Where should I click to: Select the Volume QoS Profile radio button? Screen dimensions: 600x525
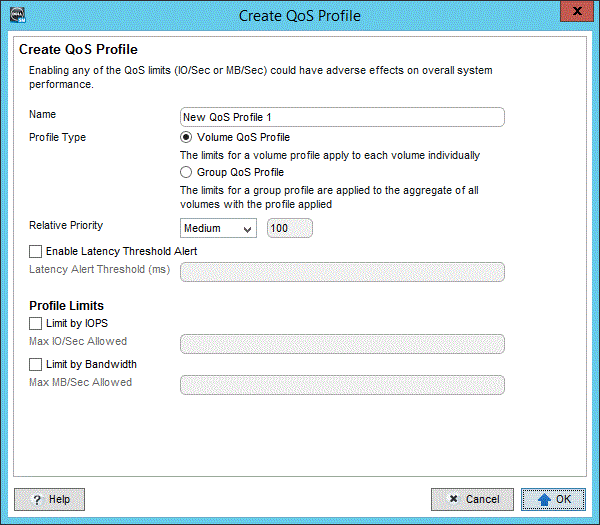186,137
